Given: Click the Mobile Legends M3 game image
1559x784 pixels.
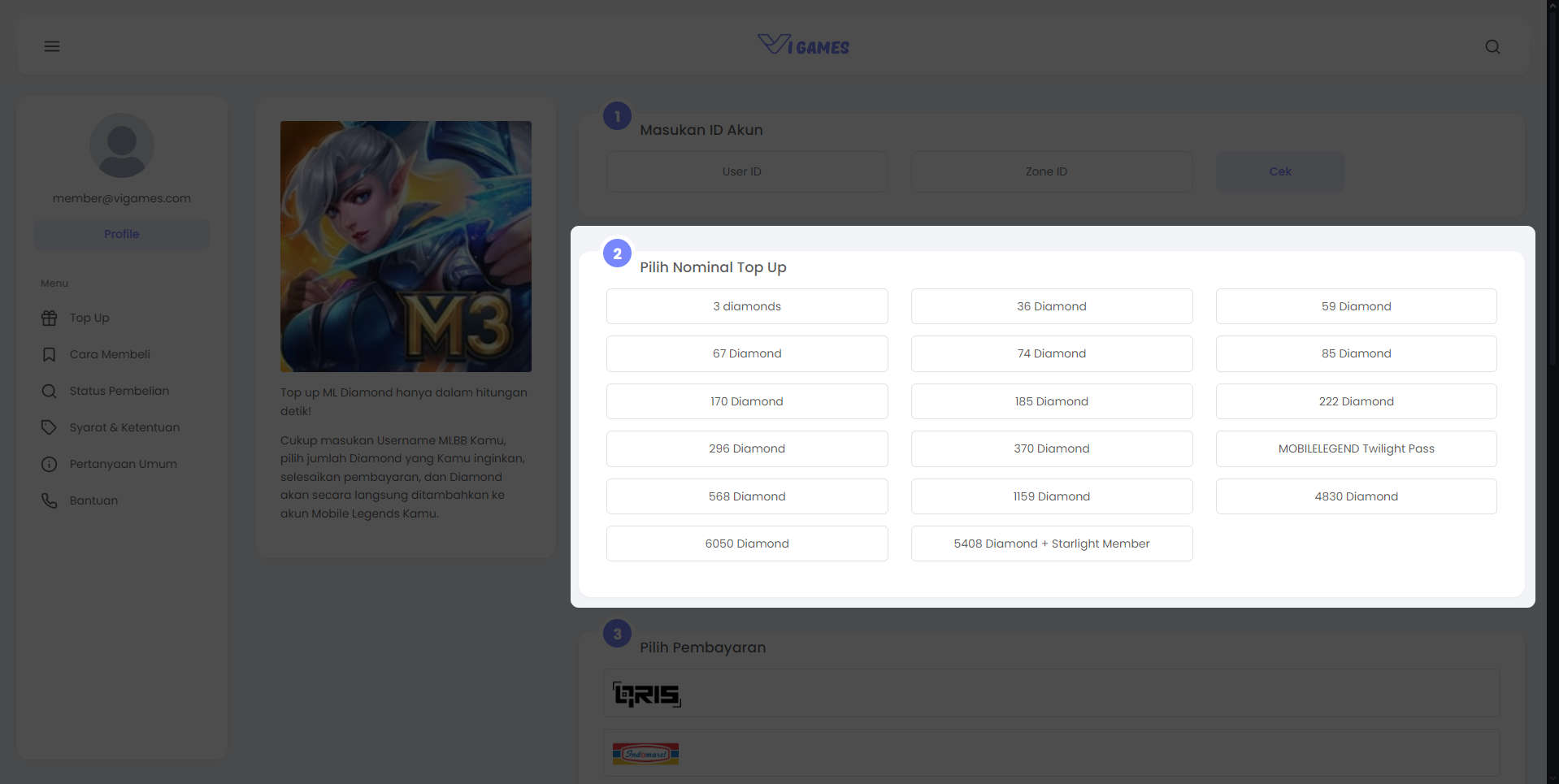Looking at the screenshot, I should coord(406,246).
